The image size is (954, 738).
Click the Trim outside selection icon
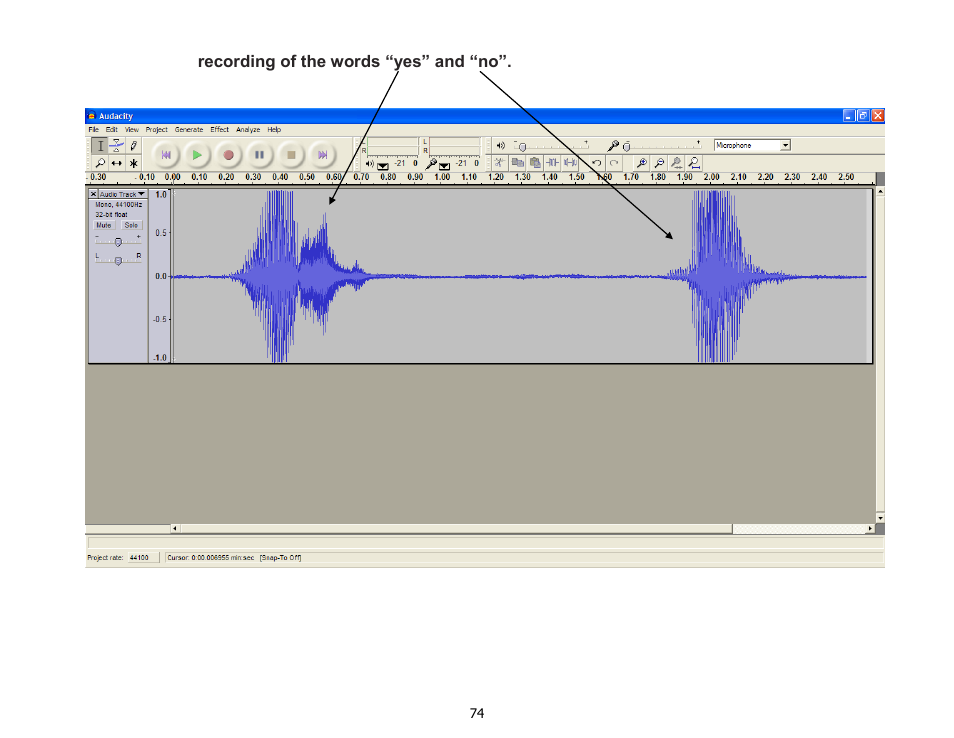pyautogui.click(x=552, y=162)
